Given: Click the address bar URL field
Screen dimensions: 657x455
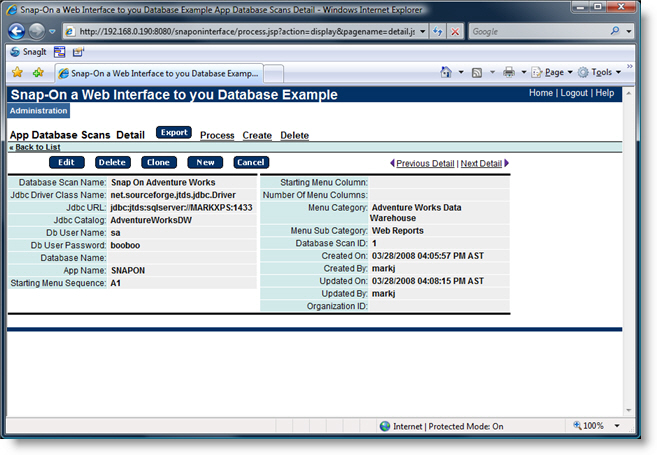Looking at the screenshot, I should [x=241, y=31].
